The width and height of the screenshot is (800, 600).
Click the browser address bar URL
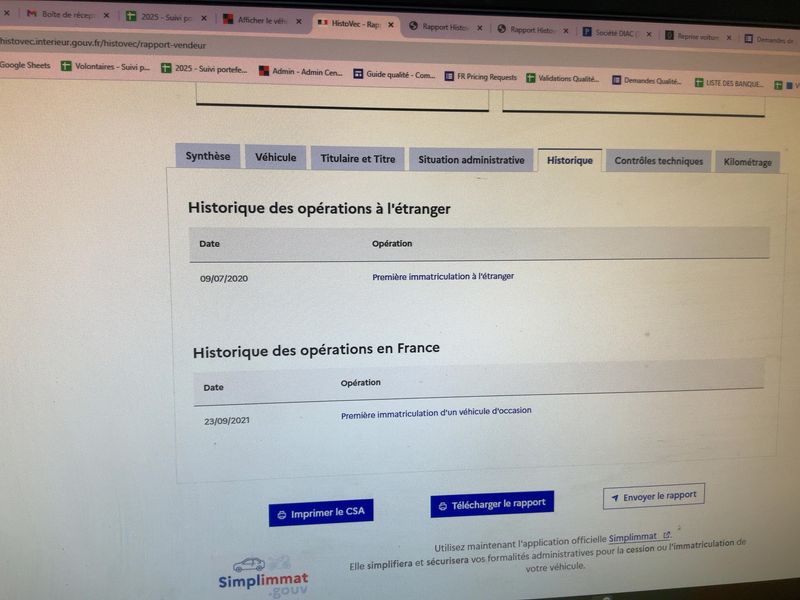(103, 44)
